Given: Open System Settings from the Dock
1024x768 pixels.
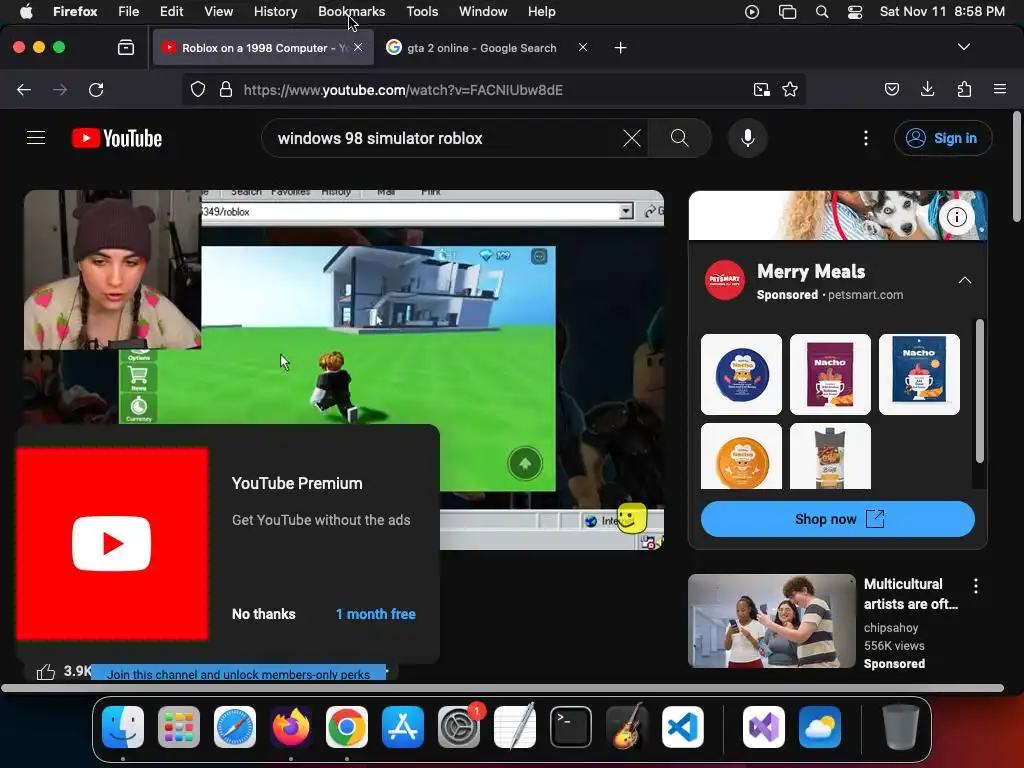Looking at the screenshot, I should click(459, 727).
